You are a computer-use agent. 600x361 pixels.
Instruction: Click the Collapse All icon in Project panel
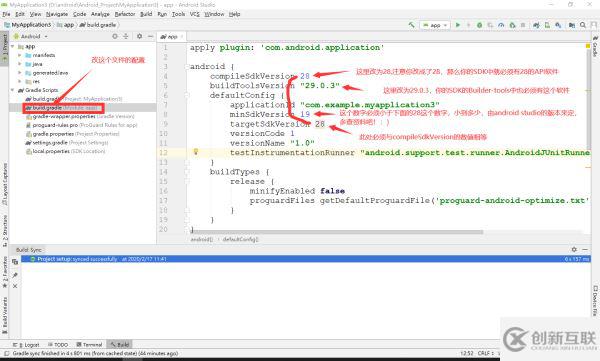pyautogui.click(x=126, y=36)
